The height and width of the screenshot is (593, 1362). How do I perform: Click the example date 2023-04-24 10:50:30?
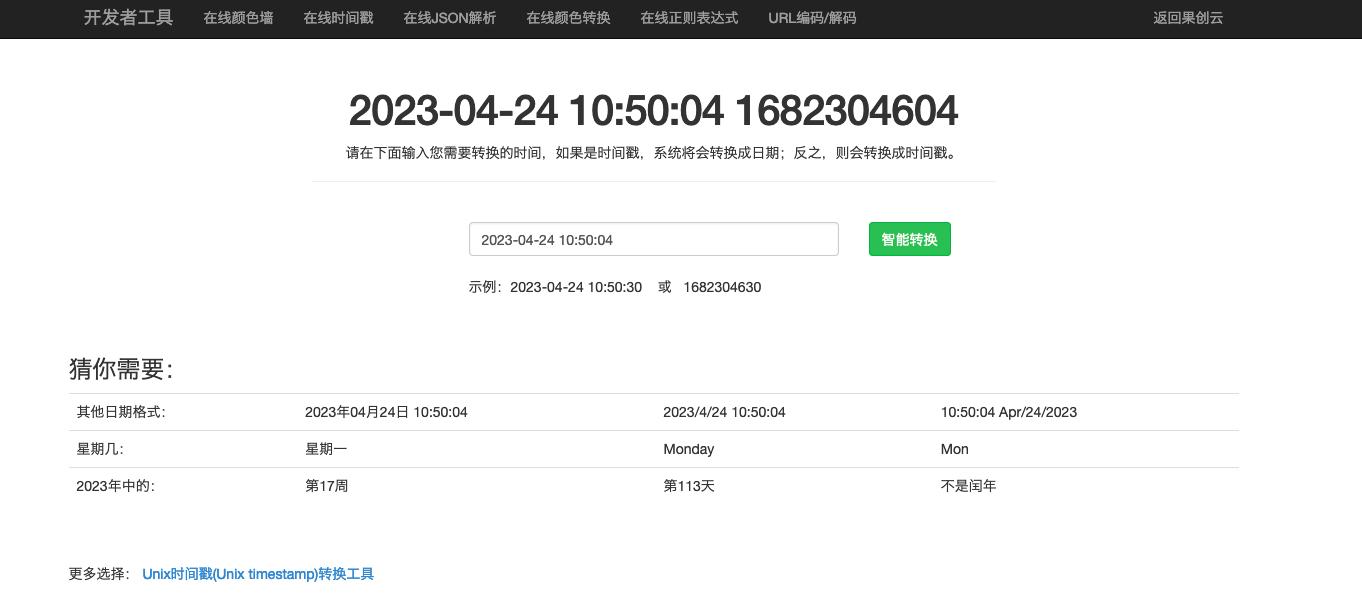(576, 287)
